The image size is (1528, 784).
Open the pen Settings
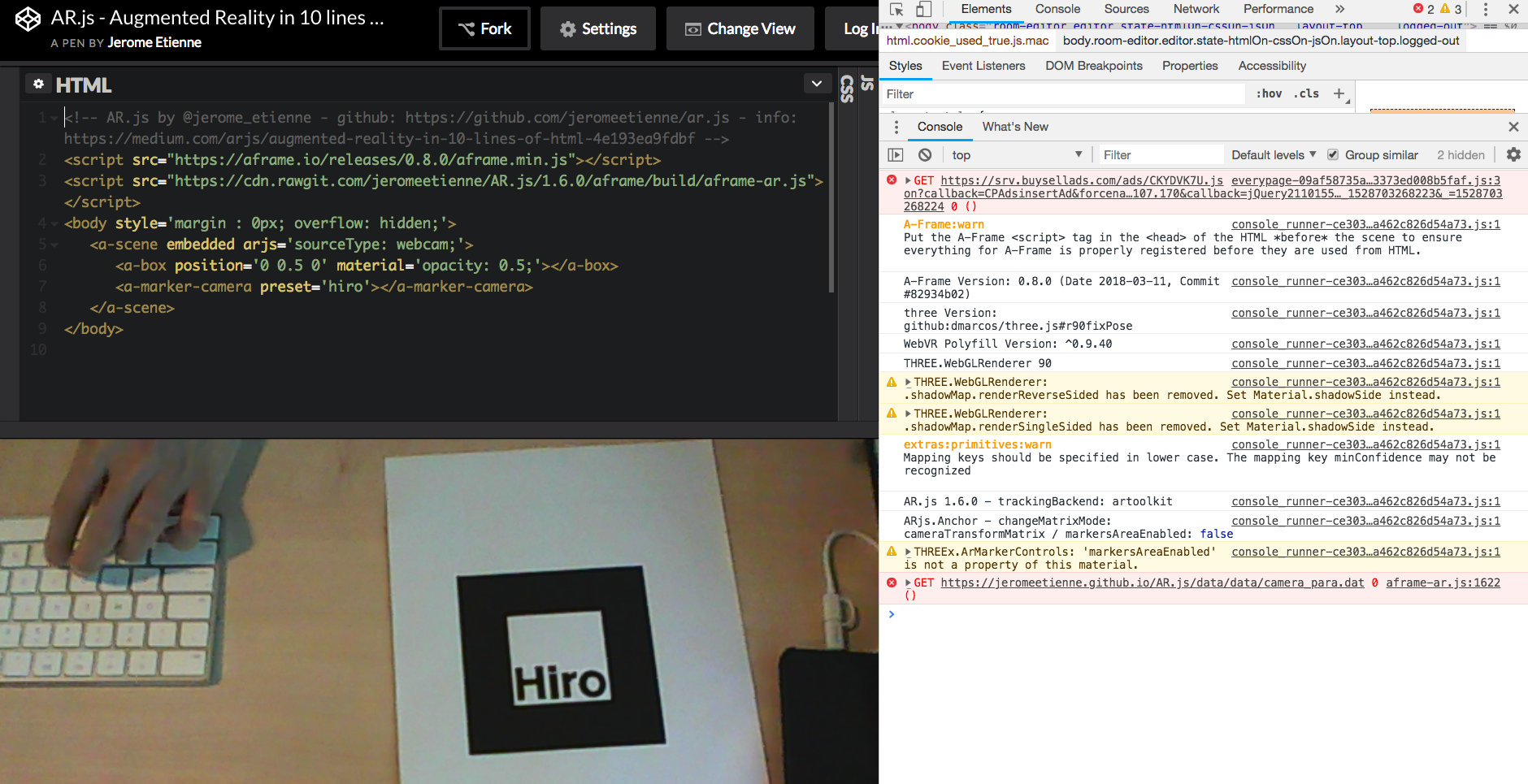pos(598,28)
